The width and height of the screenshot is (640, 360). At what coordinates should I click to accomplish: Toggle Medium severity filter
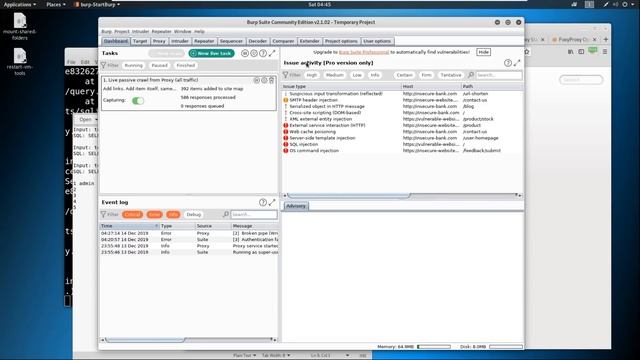(335, 75)
